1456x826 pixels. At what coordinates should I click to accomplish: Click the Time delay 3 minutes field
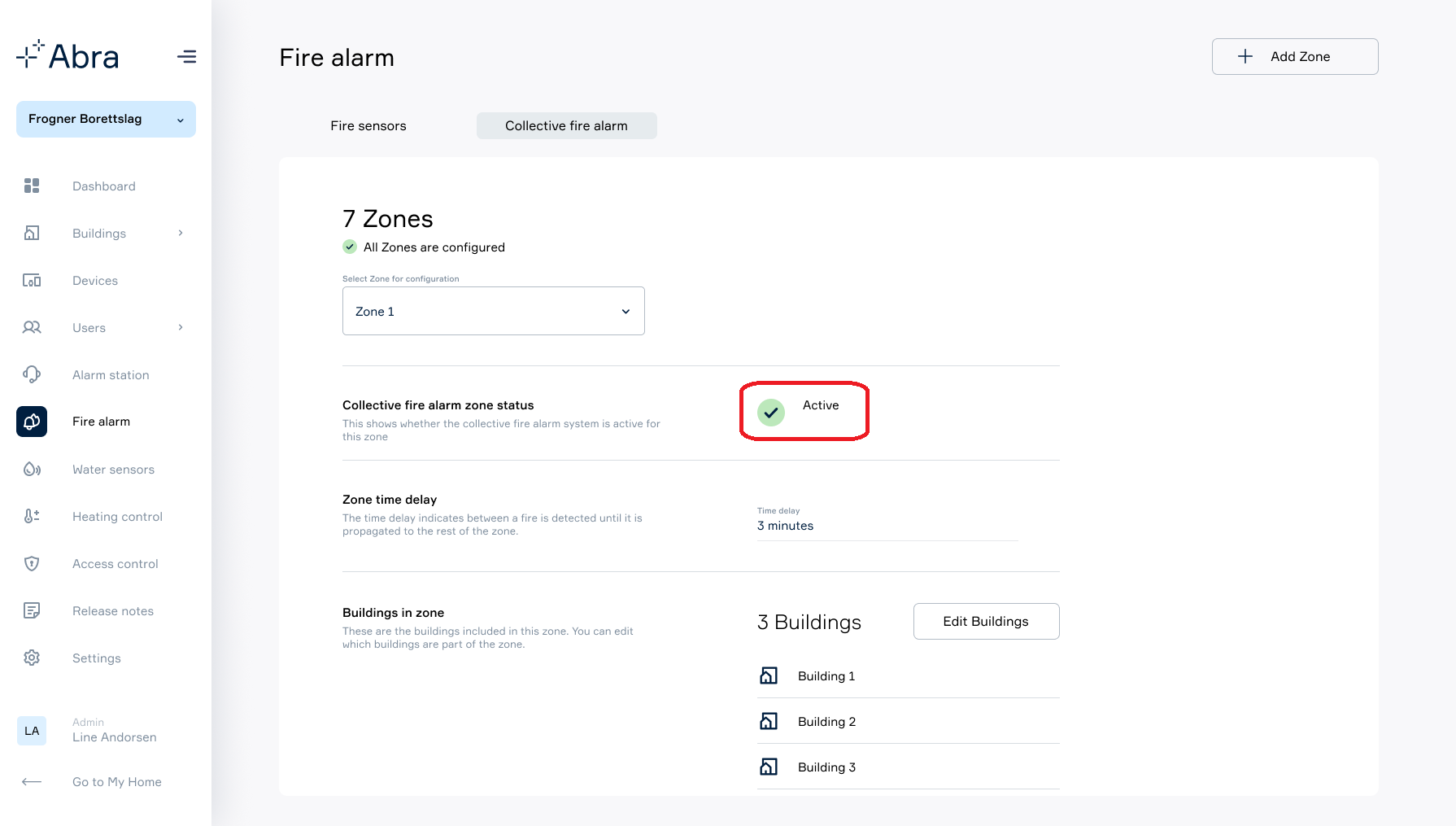pyautogui.click(x=887, y=526)
